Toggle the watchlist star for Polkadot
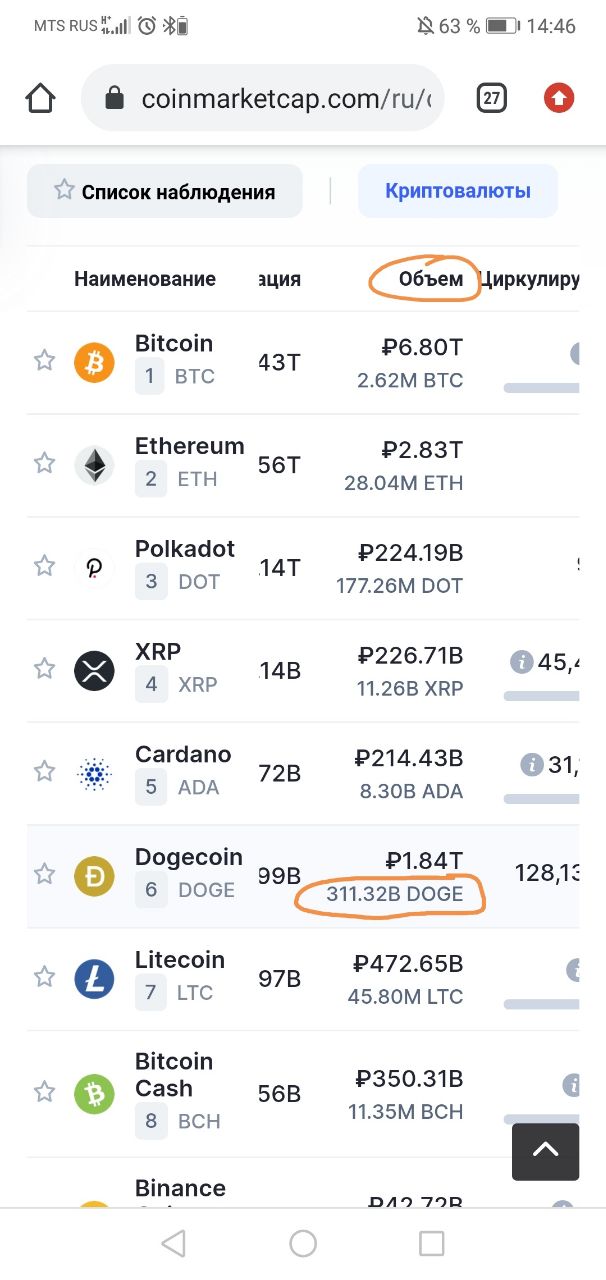This screenshot has width=606, height=1280. (44, 566)
